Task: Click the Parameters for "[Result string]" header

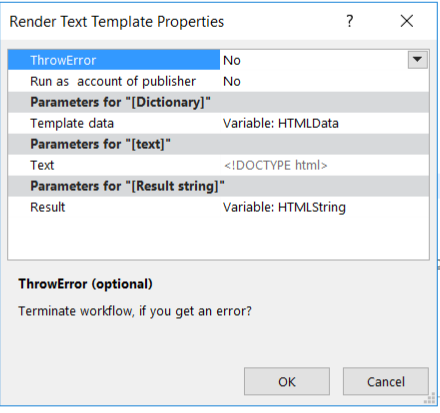Action: click(x=218, y=186)
